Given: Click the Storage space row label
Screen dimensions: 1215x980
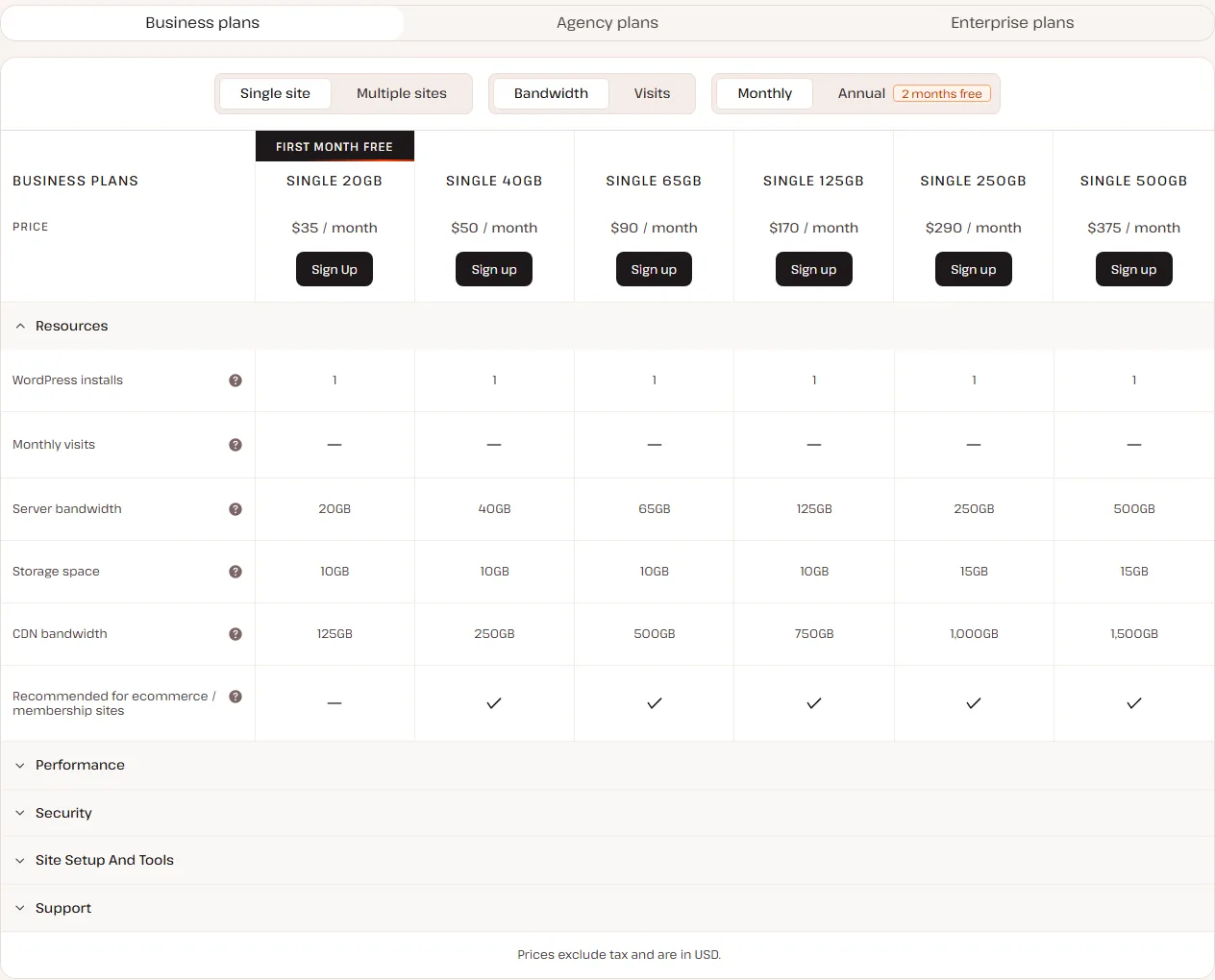Looking at the screenshot, I should pyautogui.click(x=56, y=572).
